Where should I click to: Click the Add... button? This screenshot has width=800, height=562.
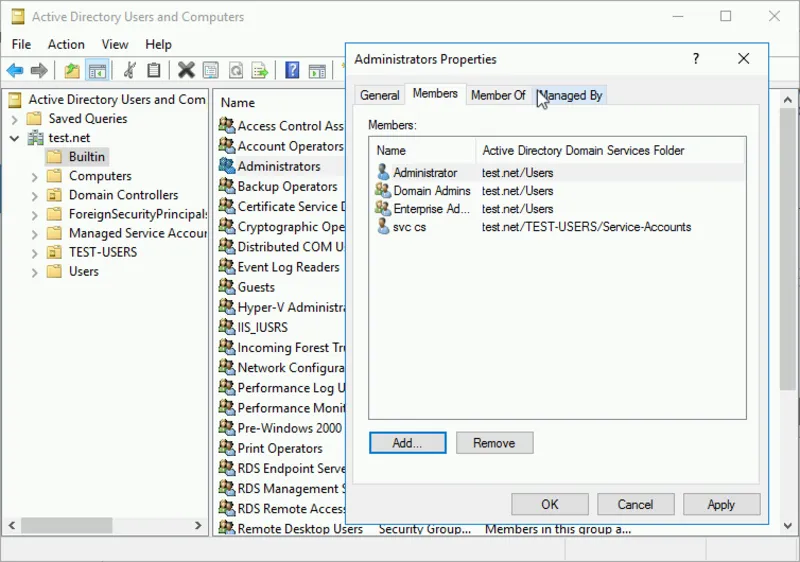(x=408, y=443)
